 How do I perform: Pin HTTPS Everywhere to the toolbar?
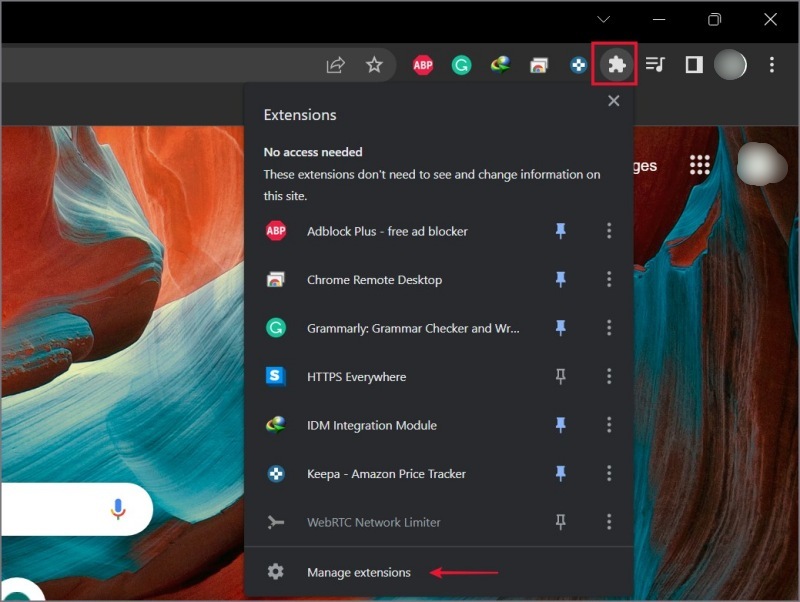560,377
